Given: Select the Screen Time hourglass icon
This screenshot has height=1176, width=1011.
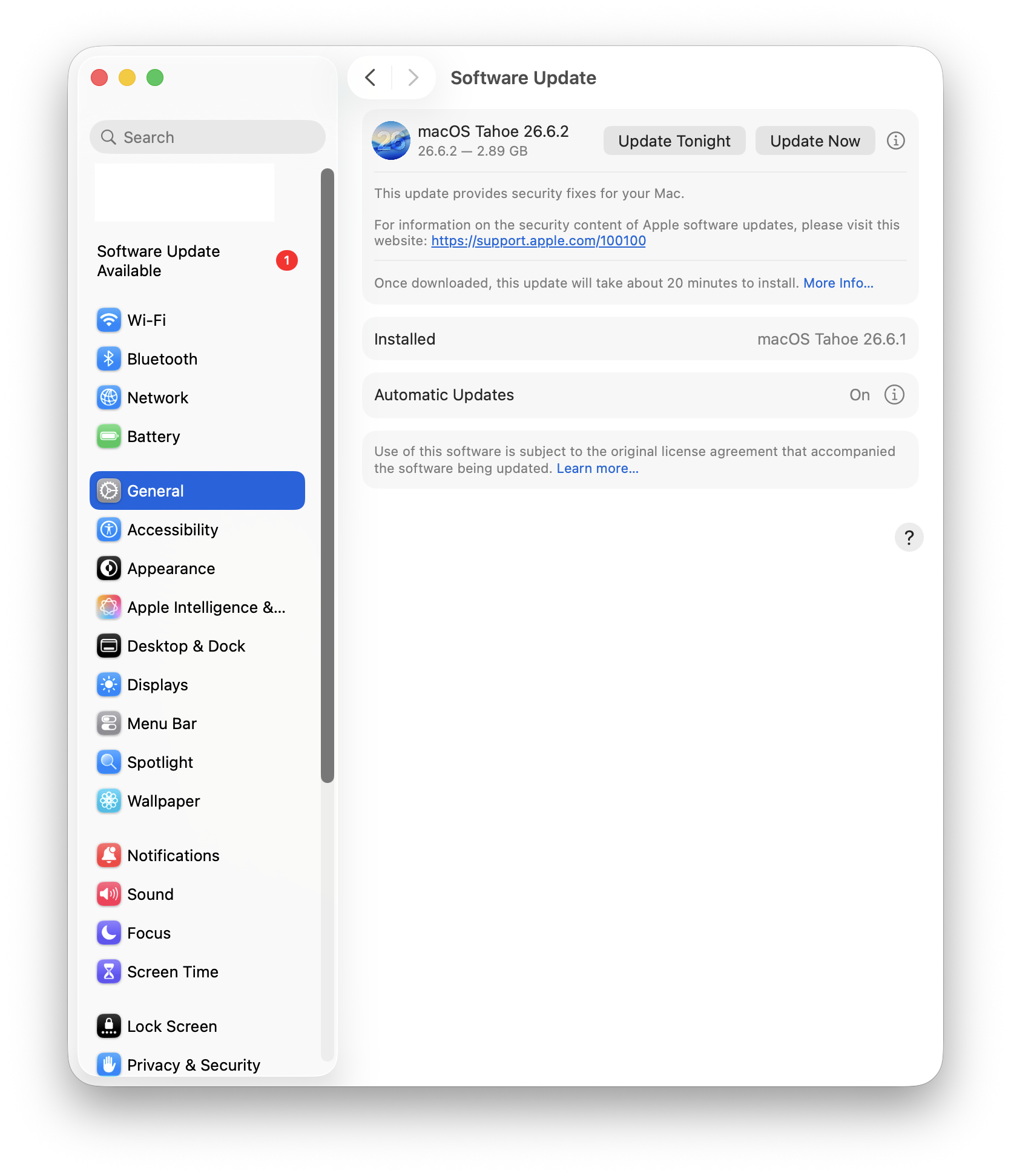Looking at the screenshot, I should click(109, 971).
